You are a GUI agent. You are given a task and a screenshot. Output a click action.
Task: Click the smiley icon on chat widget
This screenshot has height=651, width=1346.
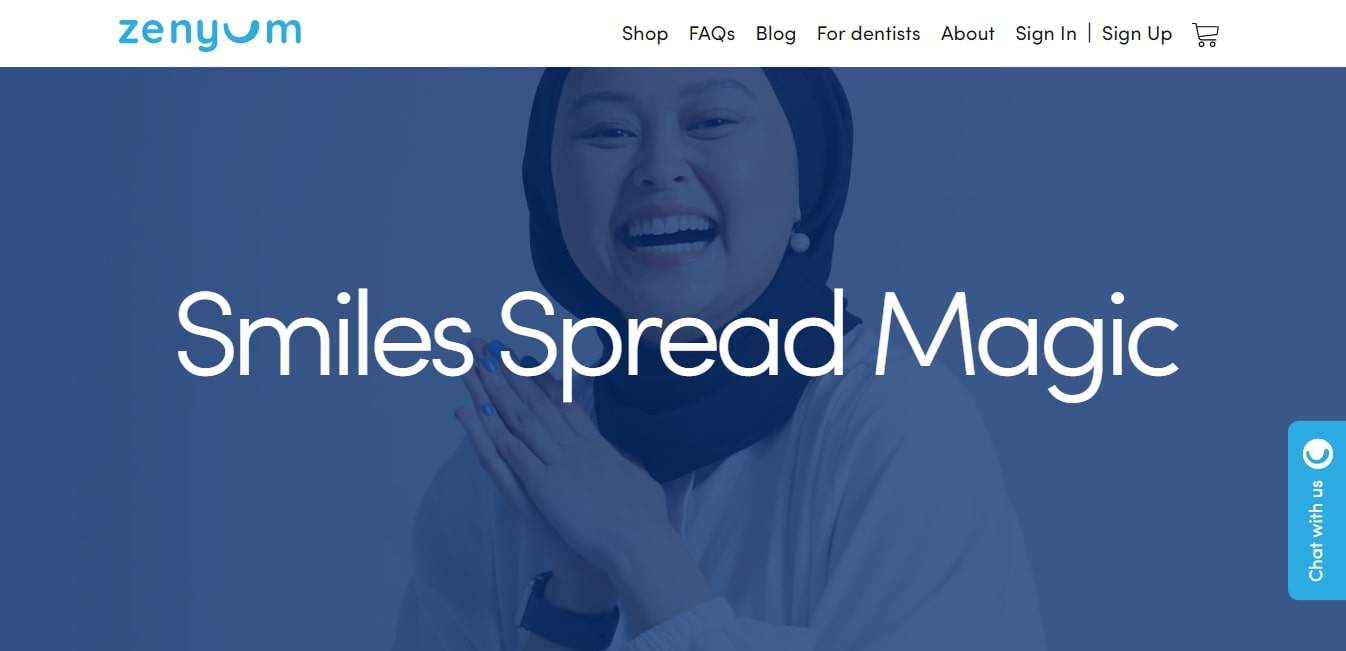pyautogui.click(x=1317, y=454)
